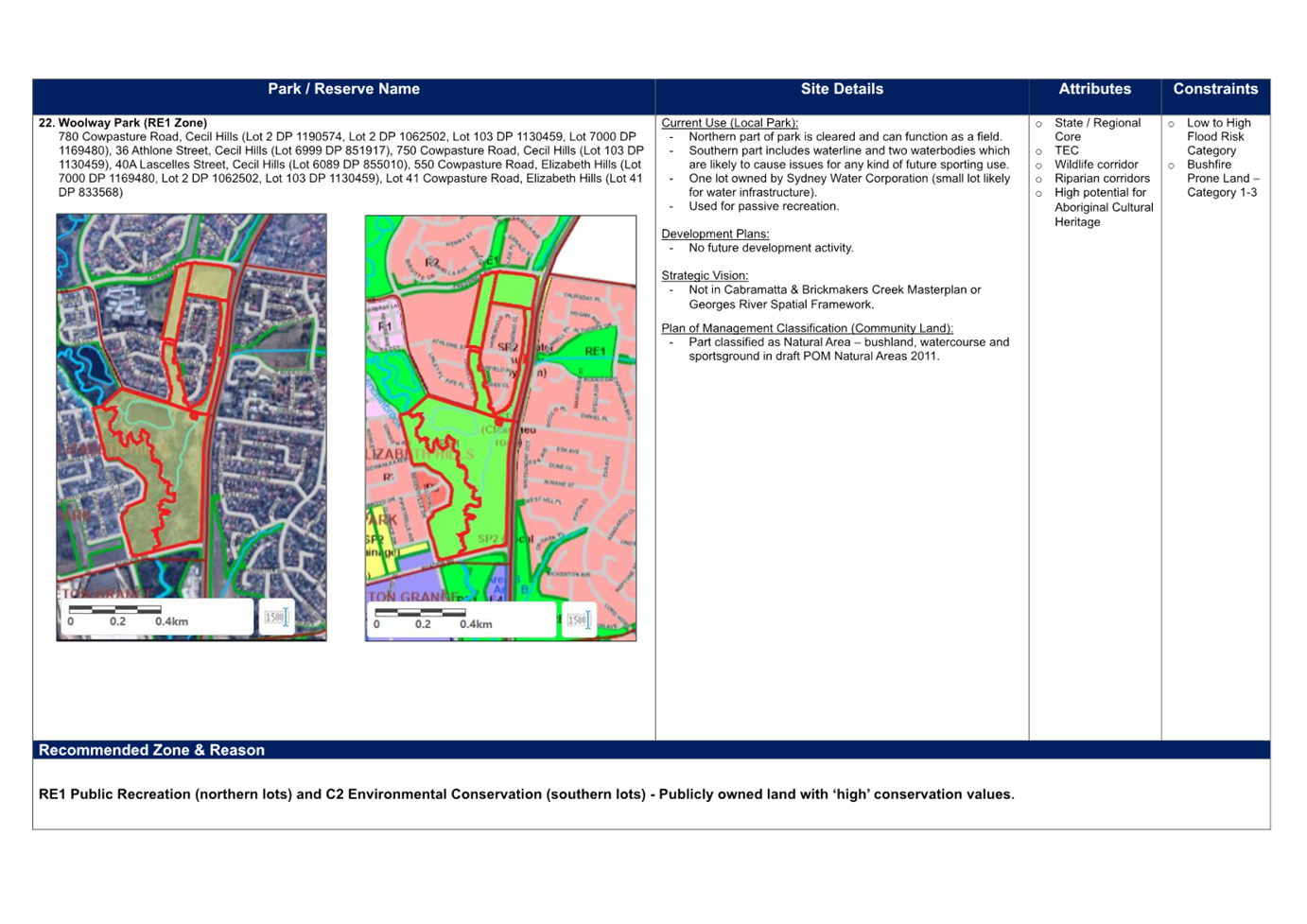Select the 'Site Details' column header

(x=842, y=89)
